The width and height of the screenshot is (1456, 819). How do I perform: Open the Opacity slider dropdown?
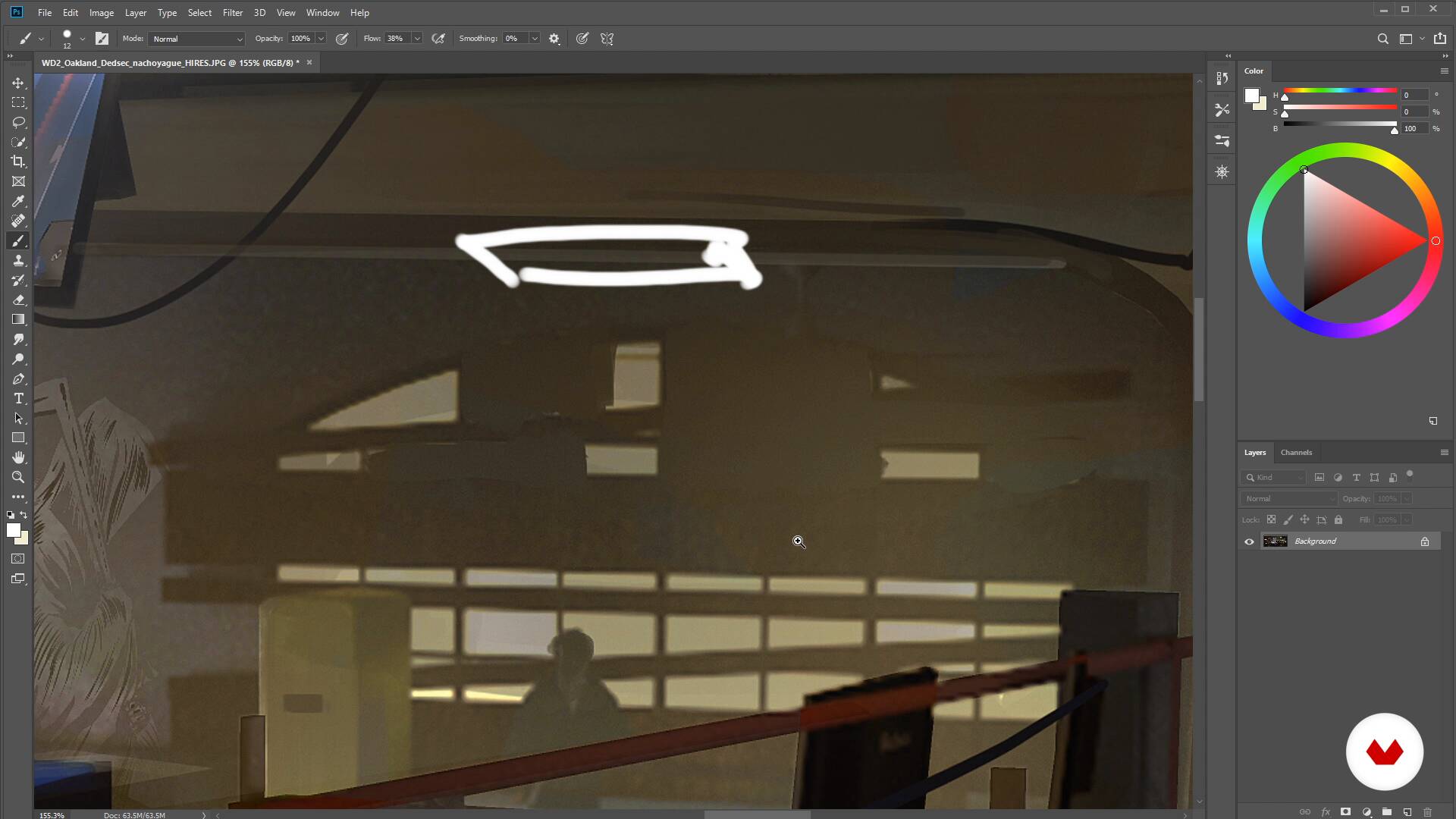(x=321, y=39)
